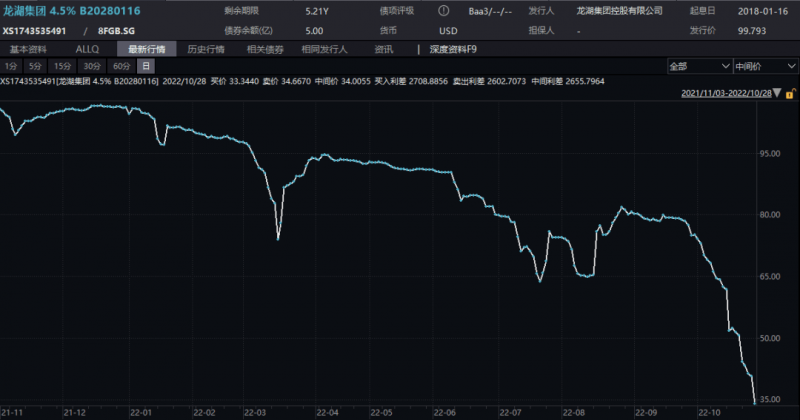The width and height of the screenshot is (800, 420).
Task: Open the 资讯 news tab
Action: (384, 48)
